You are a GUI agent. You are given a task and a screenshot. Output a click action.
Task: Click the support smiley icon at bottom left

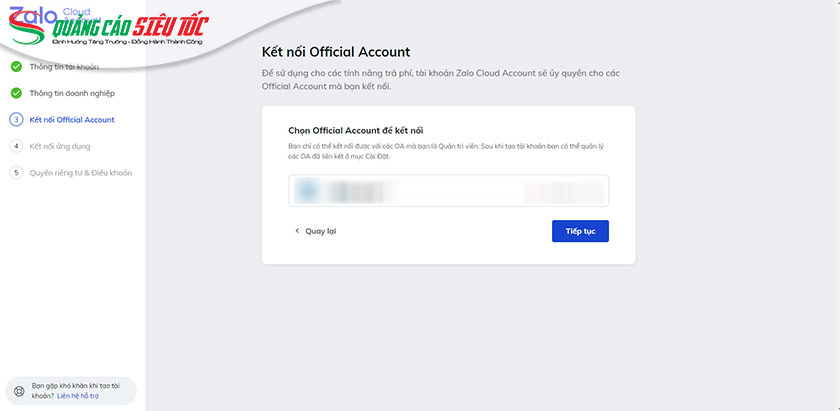pyautogui.click(x=19, y=390)
